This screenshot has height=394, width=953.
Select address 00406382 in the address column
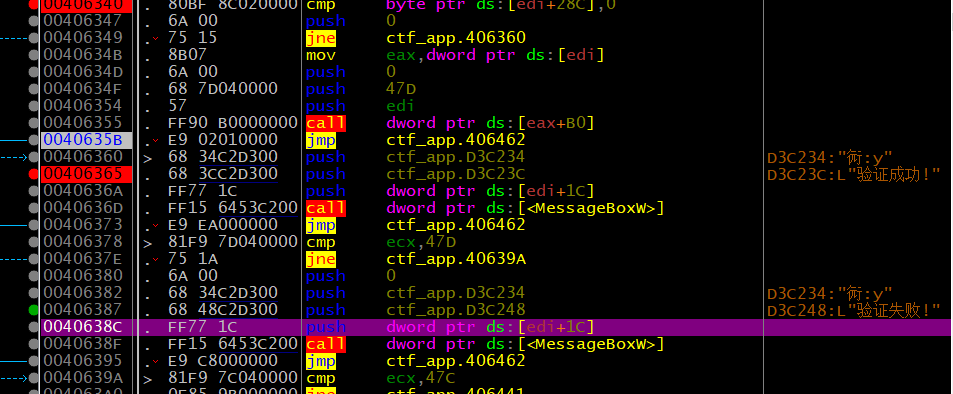(83, 293)
